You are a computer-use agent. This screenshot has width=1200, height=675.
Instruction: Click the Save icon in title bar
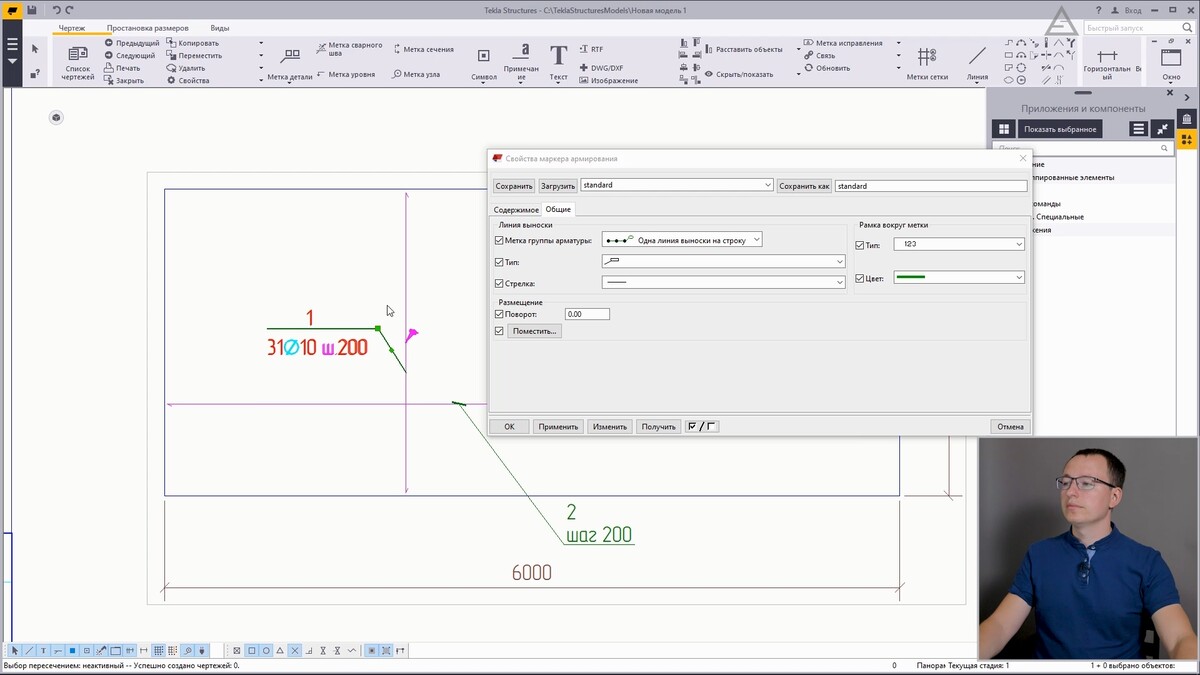(32, 10)
